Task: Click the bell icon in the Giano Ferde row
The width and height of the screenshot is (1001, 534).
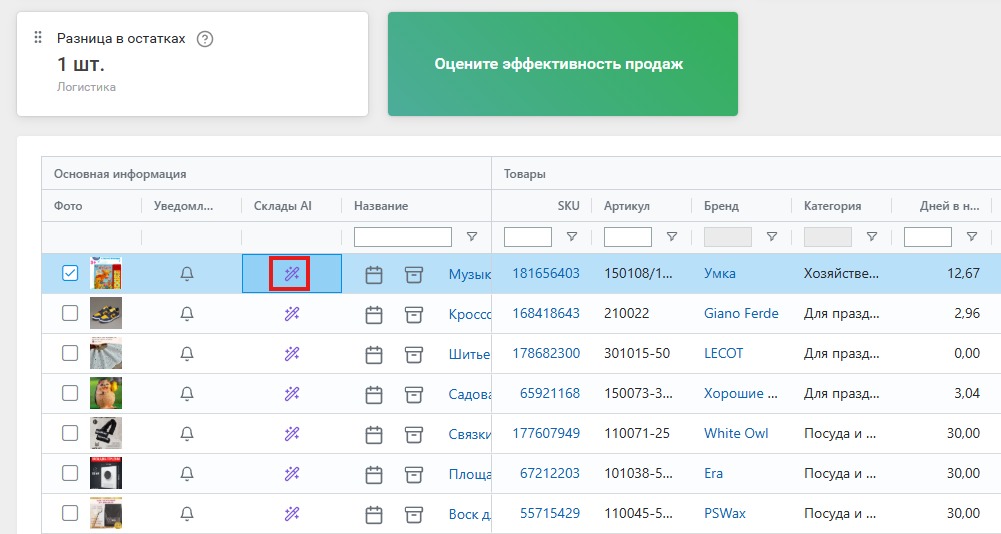Action: tap(186, 314)
